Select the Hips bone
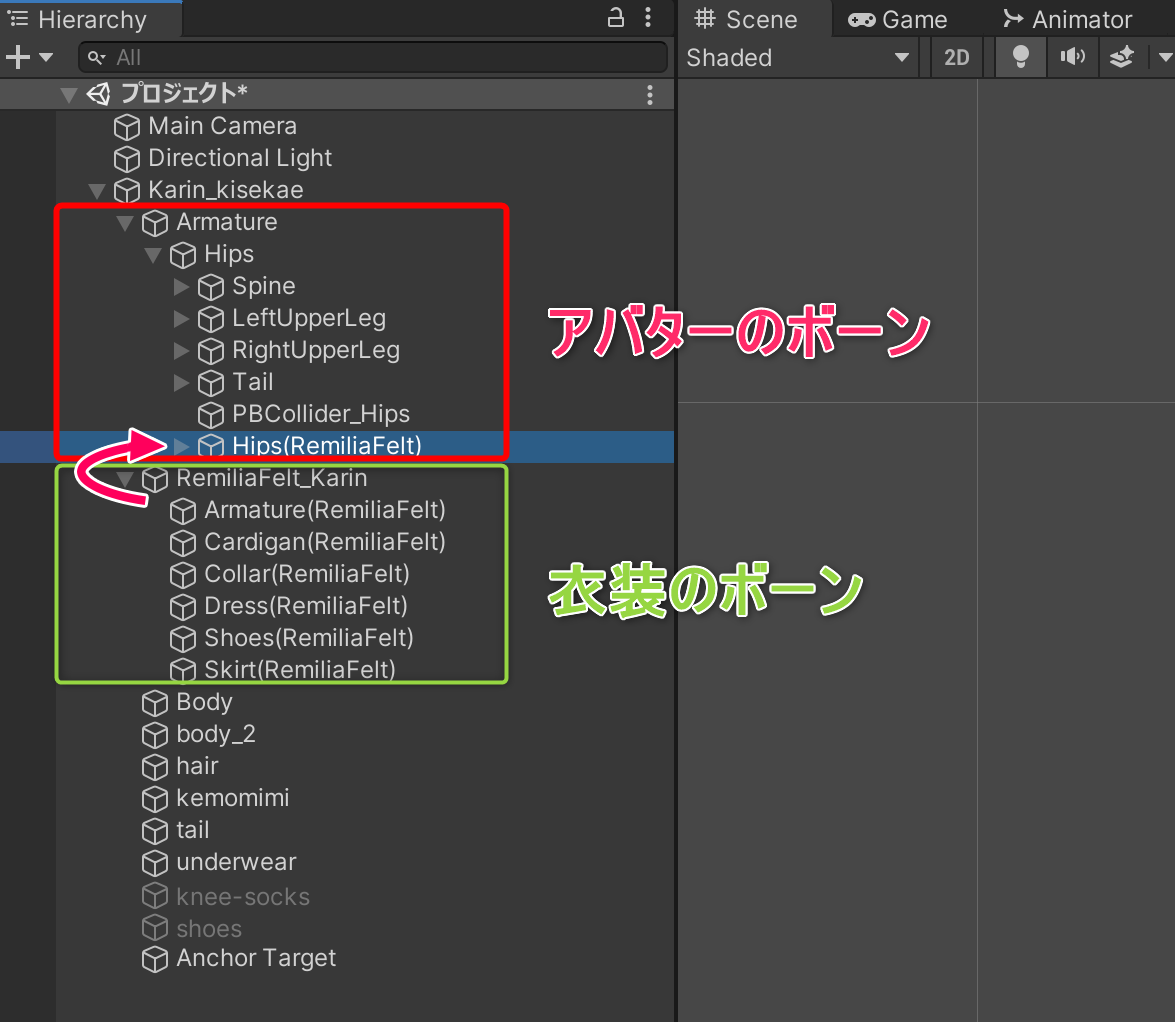Viewport: 1175px width, 1022px height. coord(229,254)
